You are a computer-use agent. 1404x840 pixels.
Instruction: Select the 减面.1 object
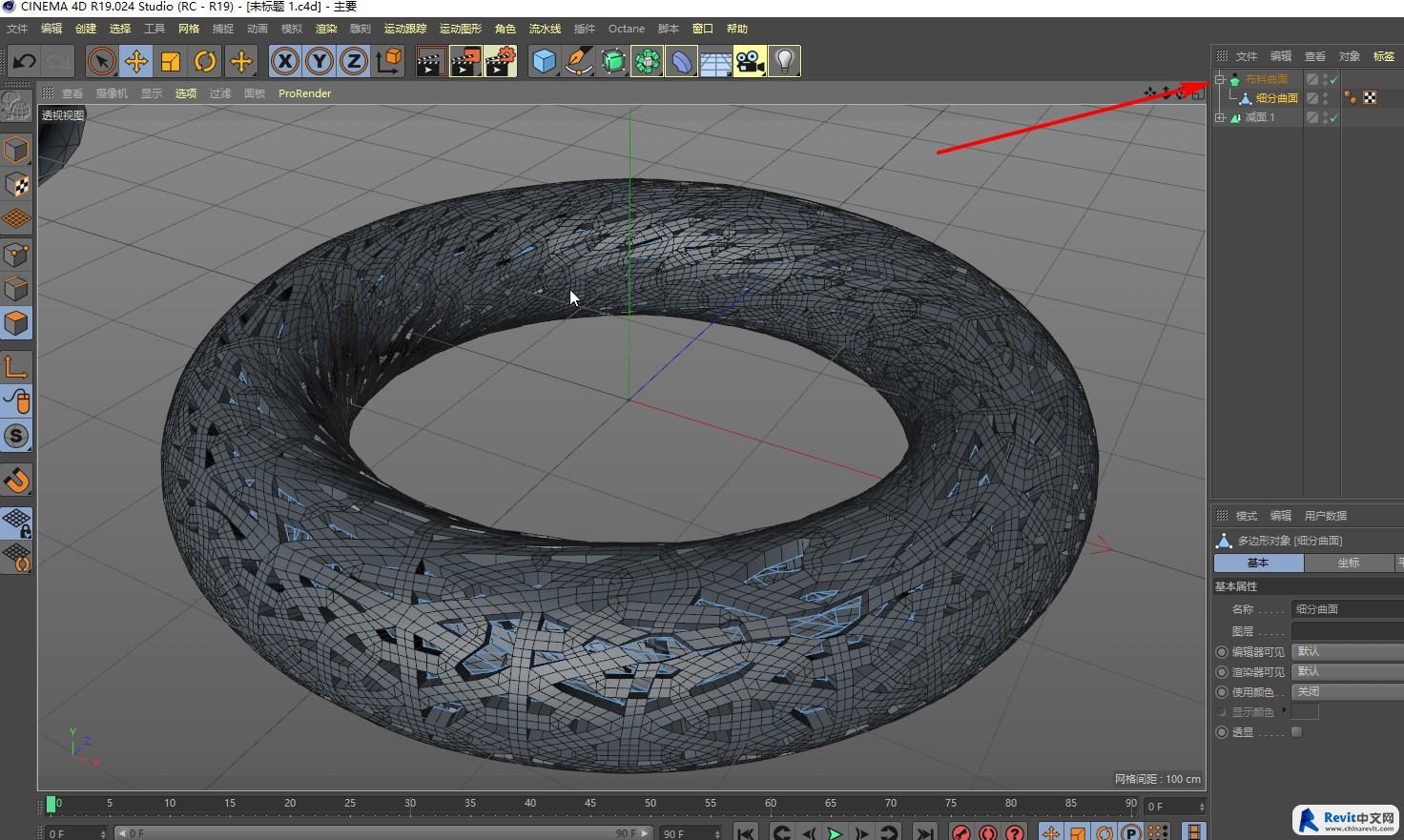[x=1259, y=117]
